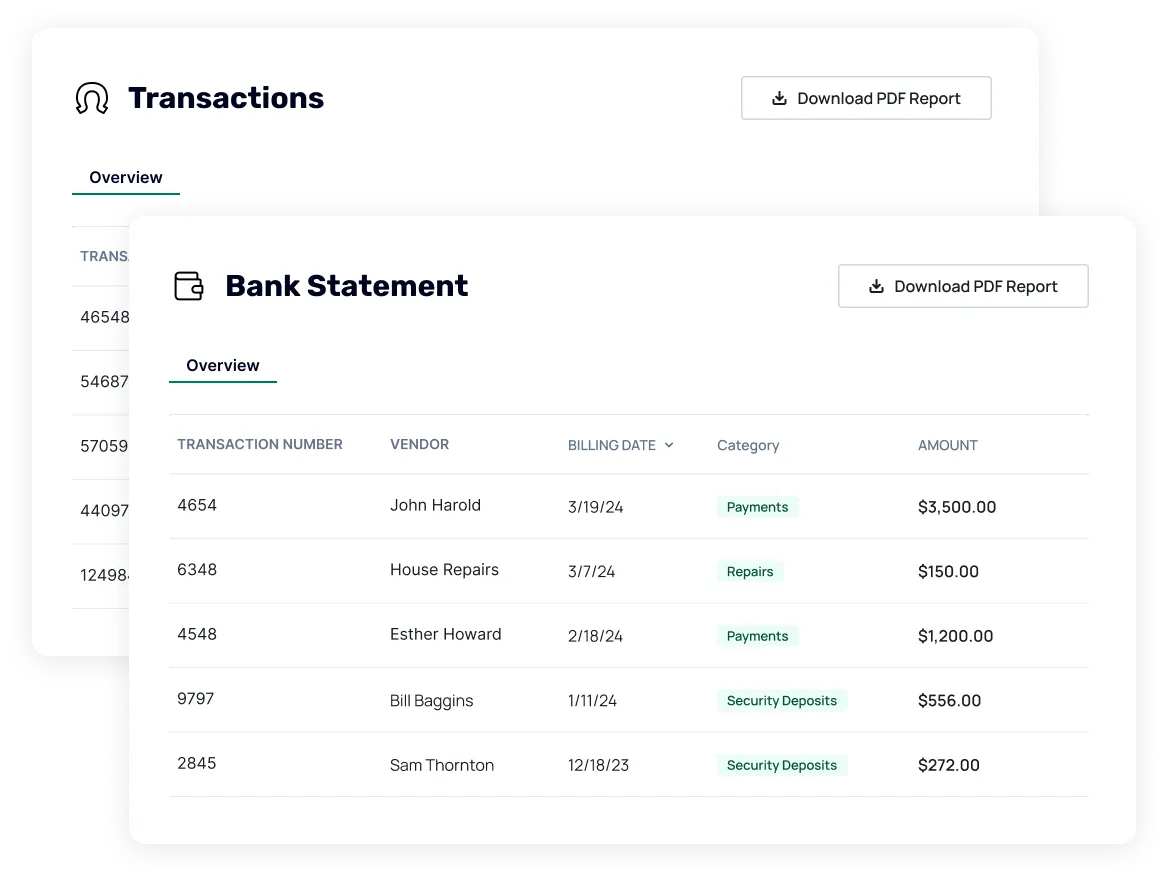Viewport: 1168px width, 880px height.
Task: Click the Transactions profile icon
Action: pos(91,97)
